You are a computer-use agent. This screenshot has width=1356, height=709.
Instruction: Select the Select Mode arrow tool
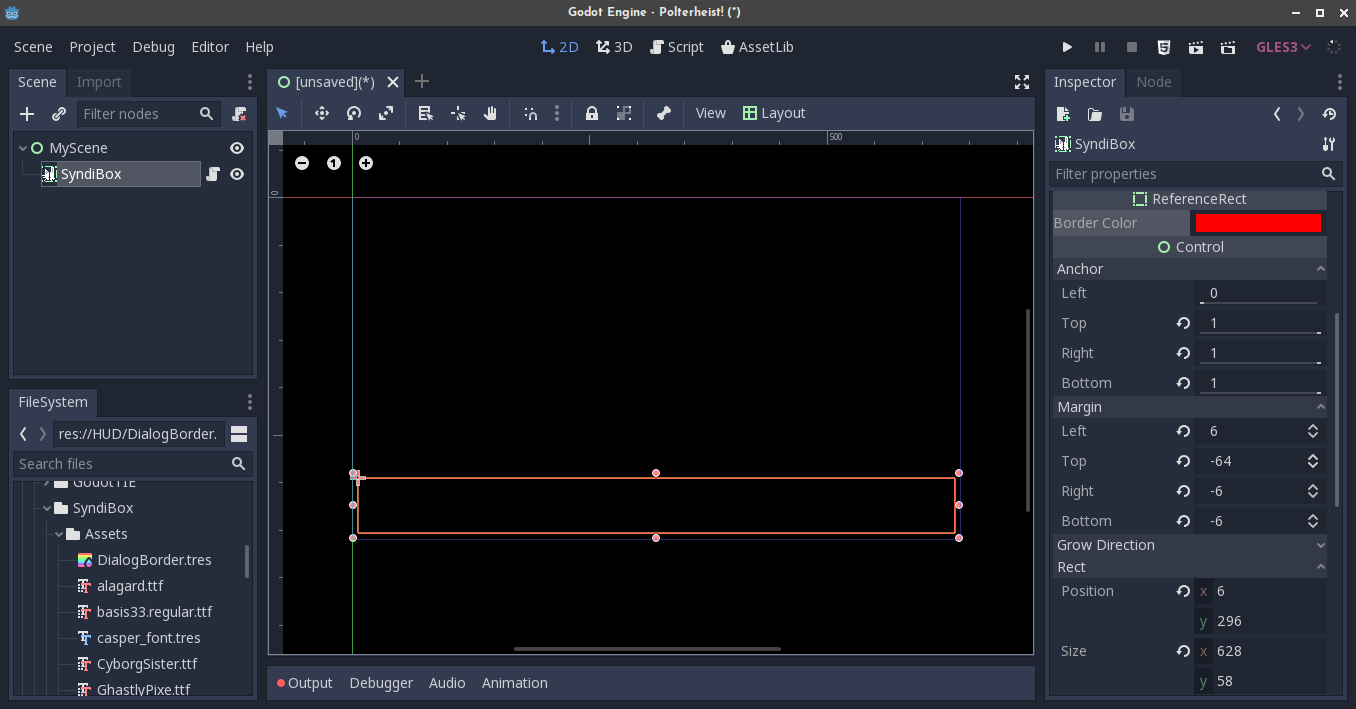(282, 113)
